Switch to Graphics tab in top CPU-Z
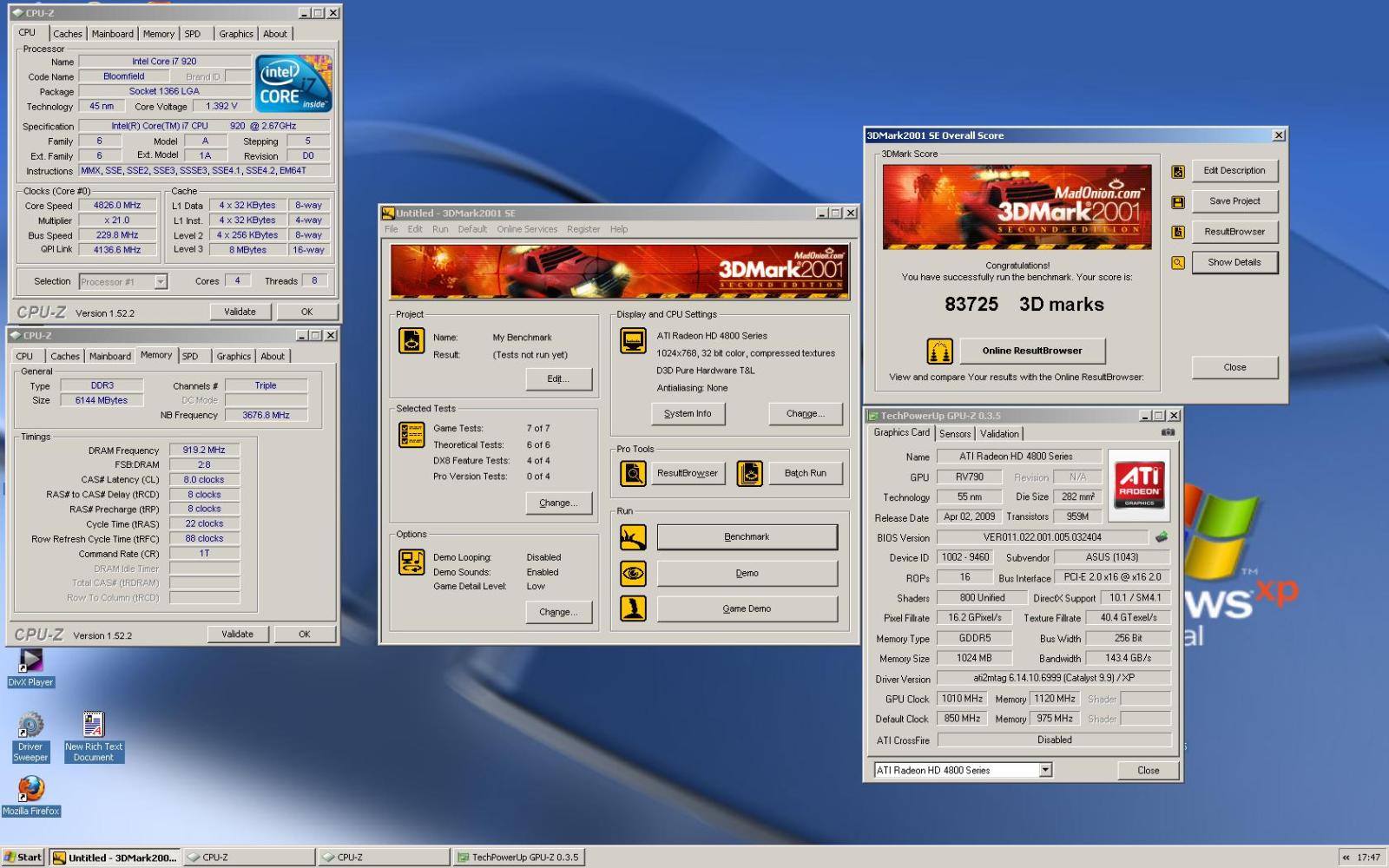The height and width of the screenshot is (868, 1389). click(x=236, y=34)
